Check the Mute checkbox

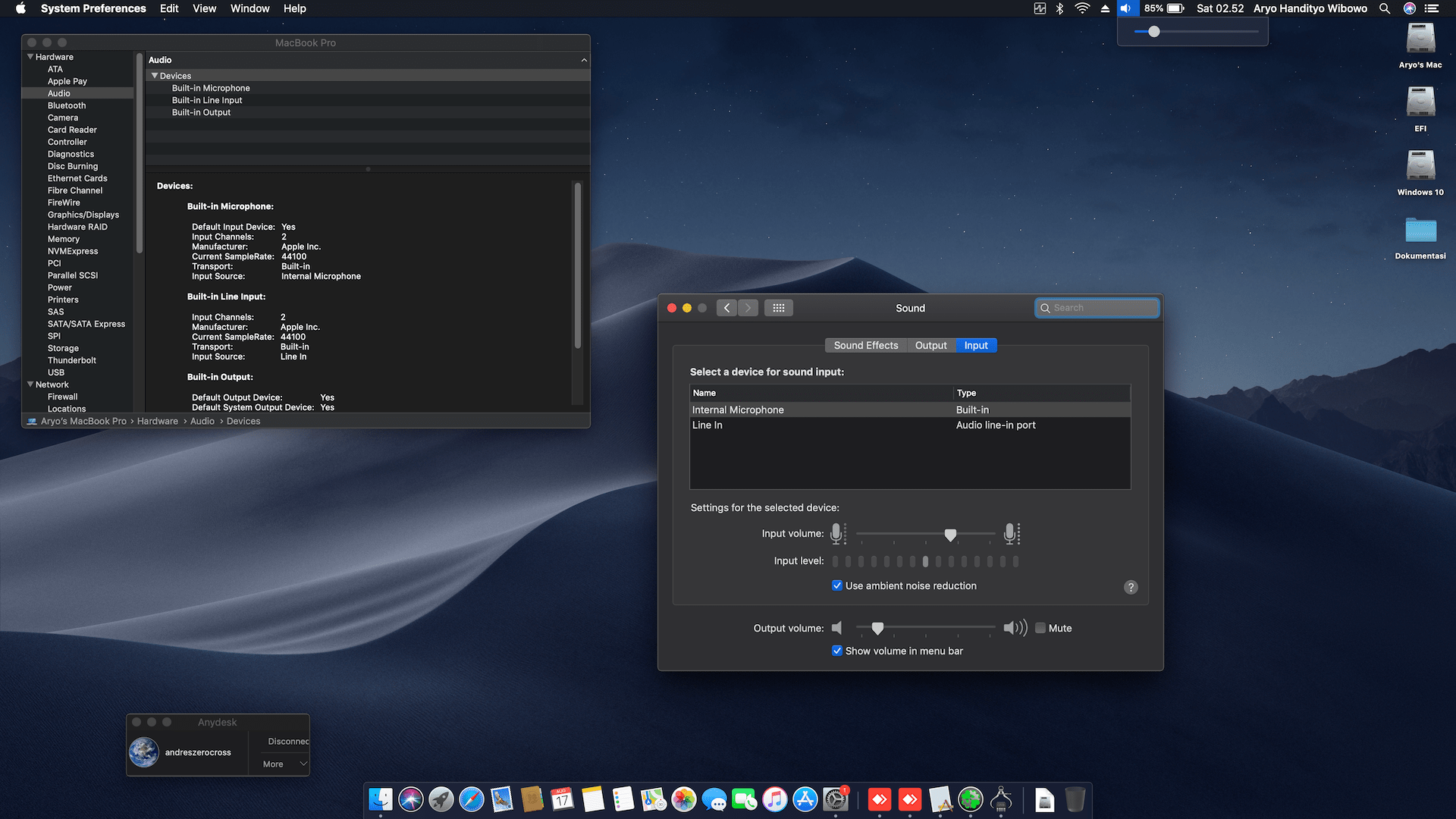click(1040, 628)
